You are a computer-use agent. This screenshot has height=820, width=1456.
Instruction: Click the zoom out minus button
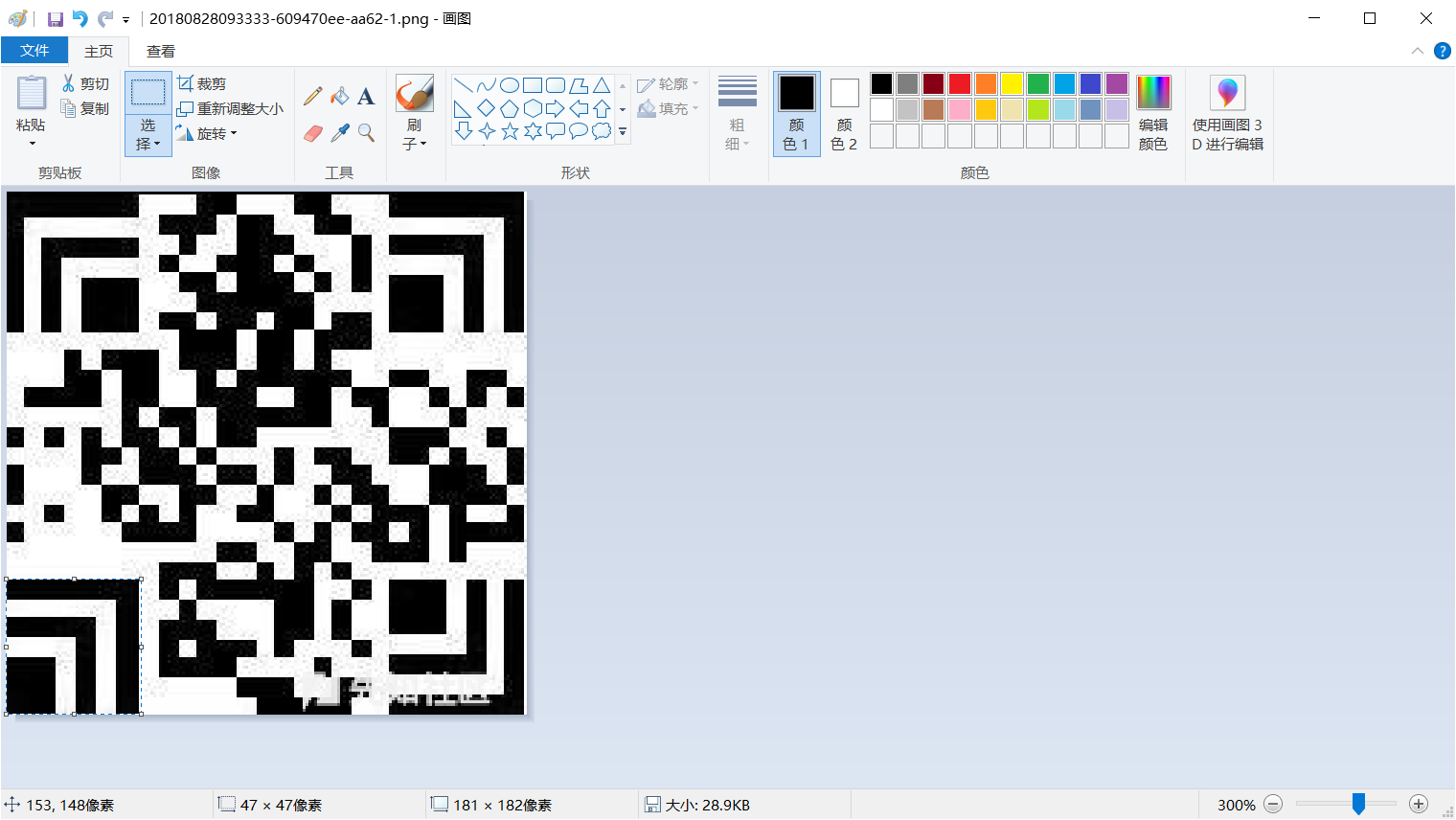pos(1273,805)
